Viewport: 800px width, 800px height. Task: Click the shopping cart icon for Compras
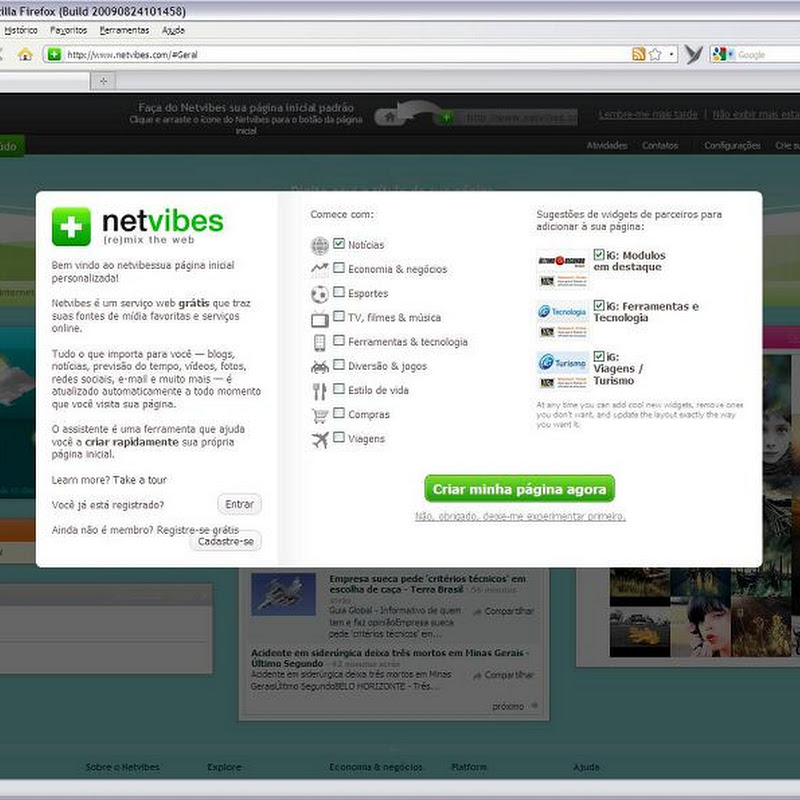tap(320, 416)
